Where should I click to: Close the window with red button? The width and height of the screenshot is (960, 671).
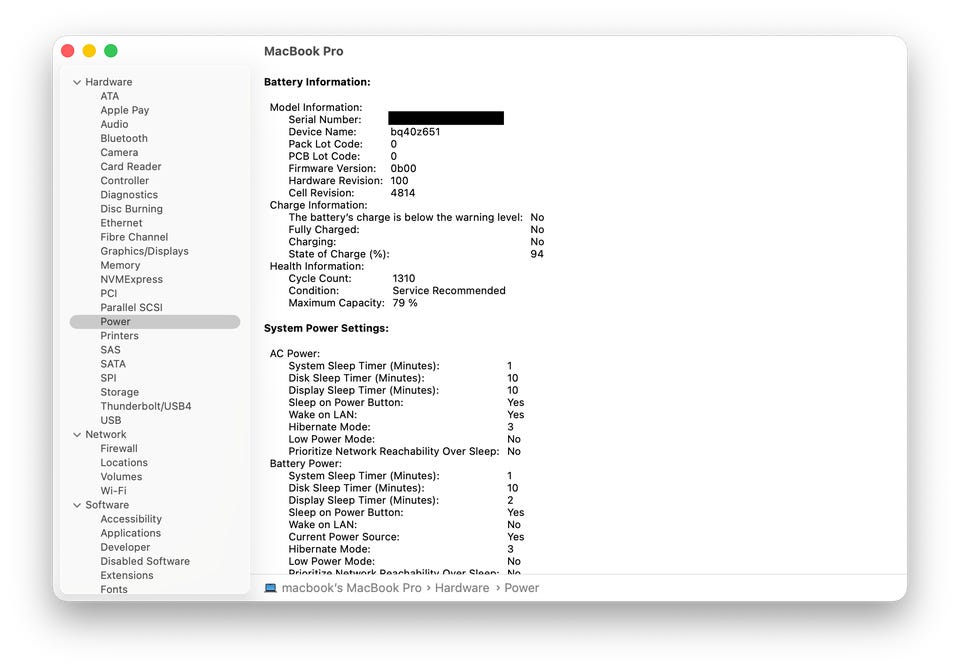coord(68,51)
